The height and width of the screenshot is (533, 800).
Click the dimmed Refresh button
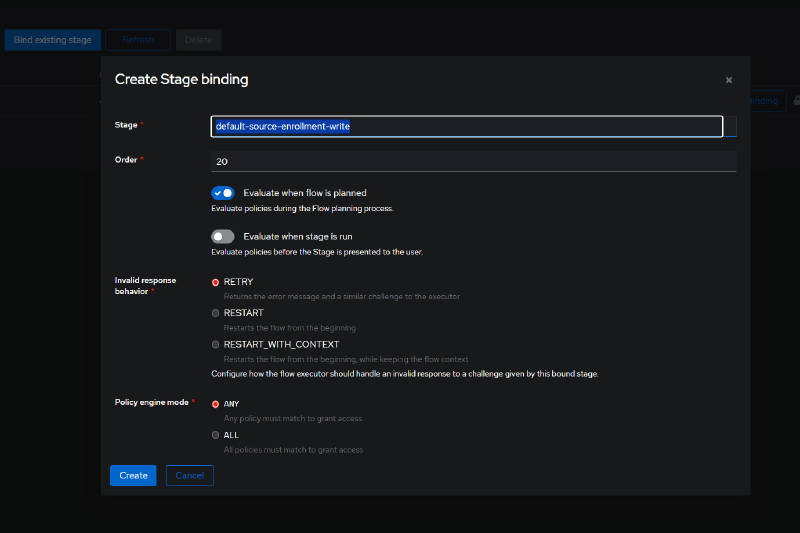point(138,40)
